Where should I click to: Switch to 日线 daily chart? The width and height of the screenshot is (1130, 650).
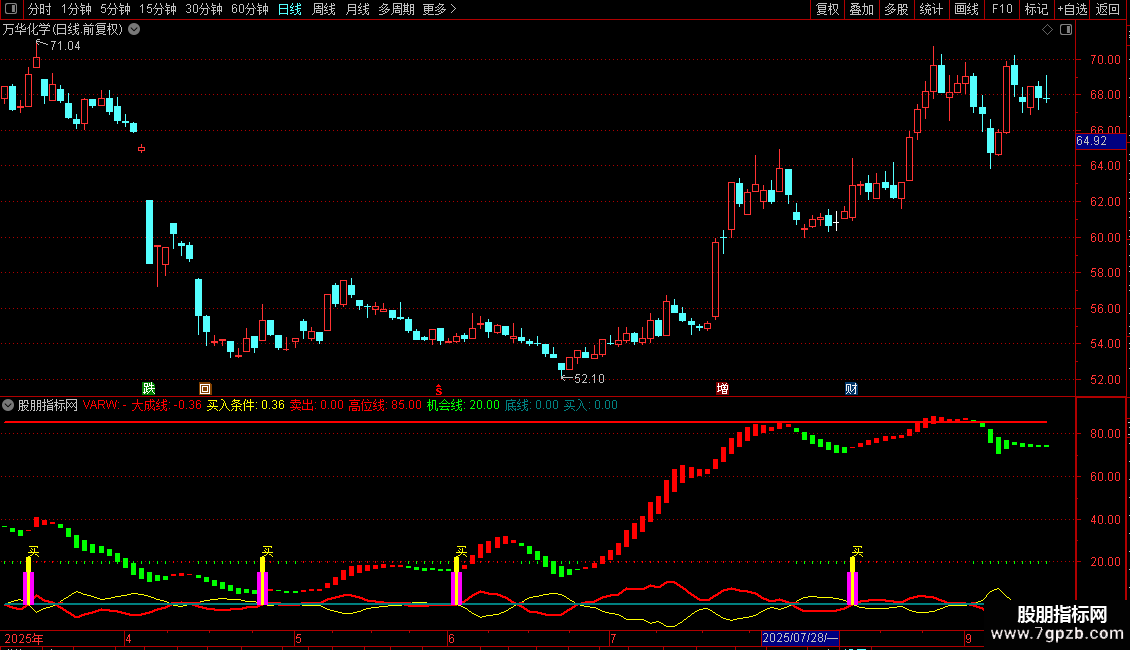pos(290,9)
